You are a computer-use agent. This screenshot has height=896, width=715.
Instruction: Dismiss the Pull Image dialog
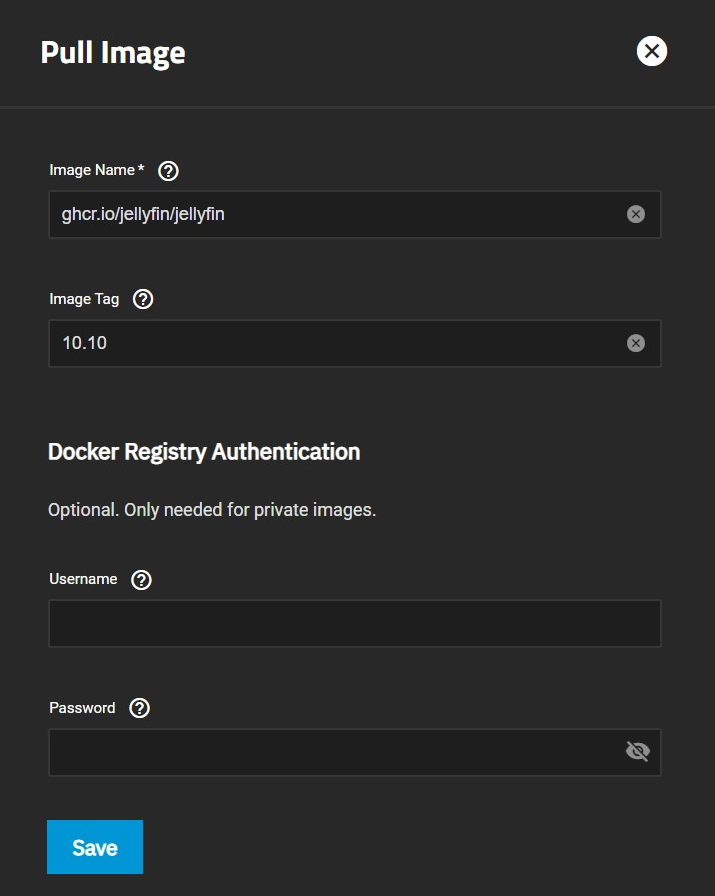651,51
